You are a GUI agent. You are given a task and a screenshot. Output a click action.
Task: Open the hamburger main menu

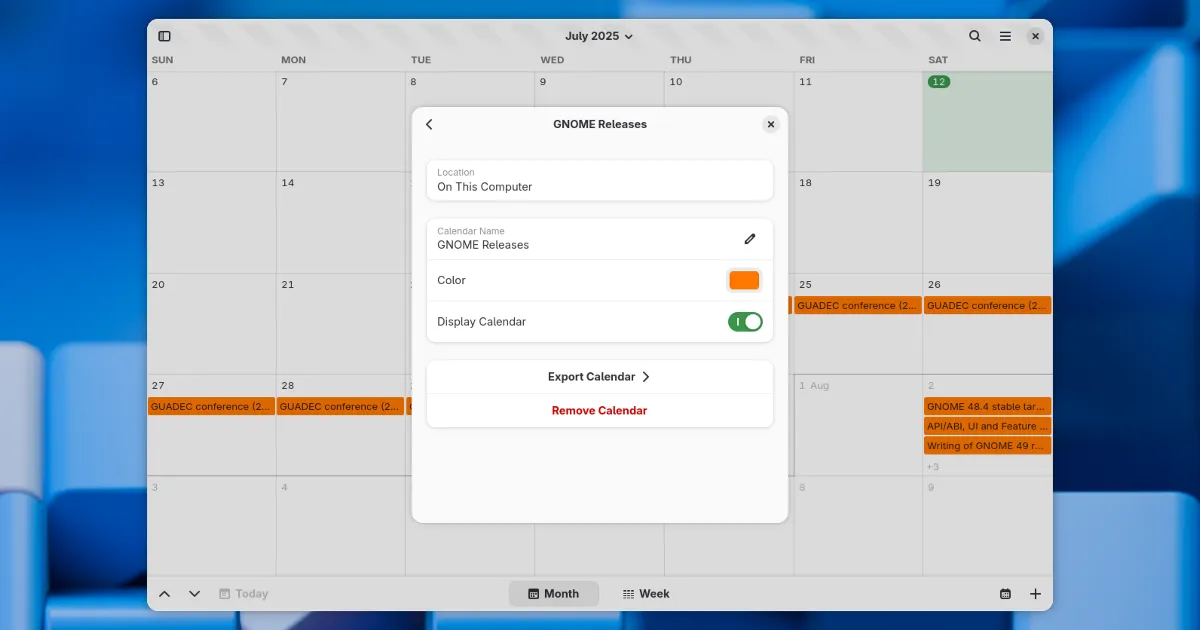coord(1005,36)
